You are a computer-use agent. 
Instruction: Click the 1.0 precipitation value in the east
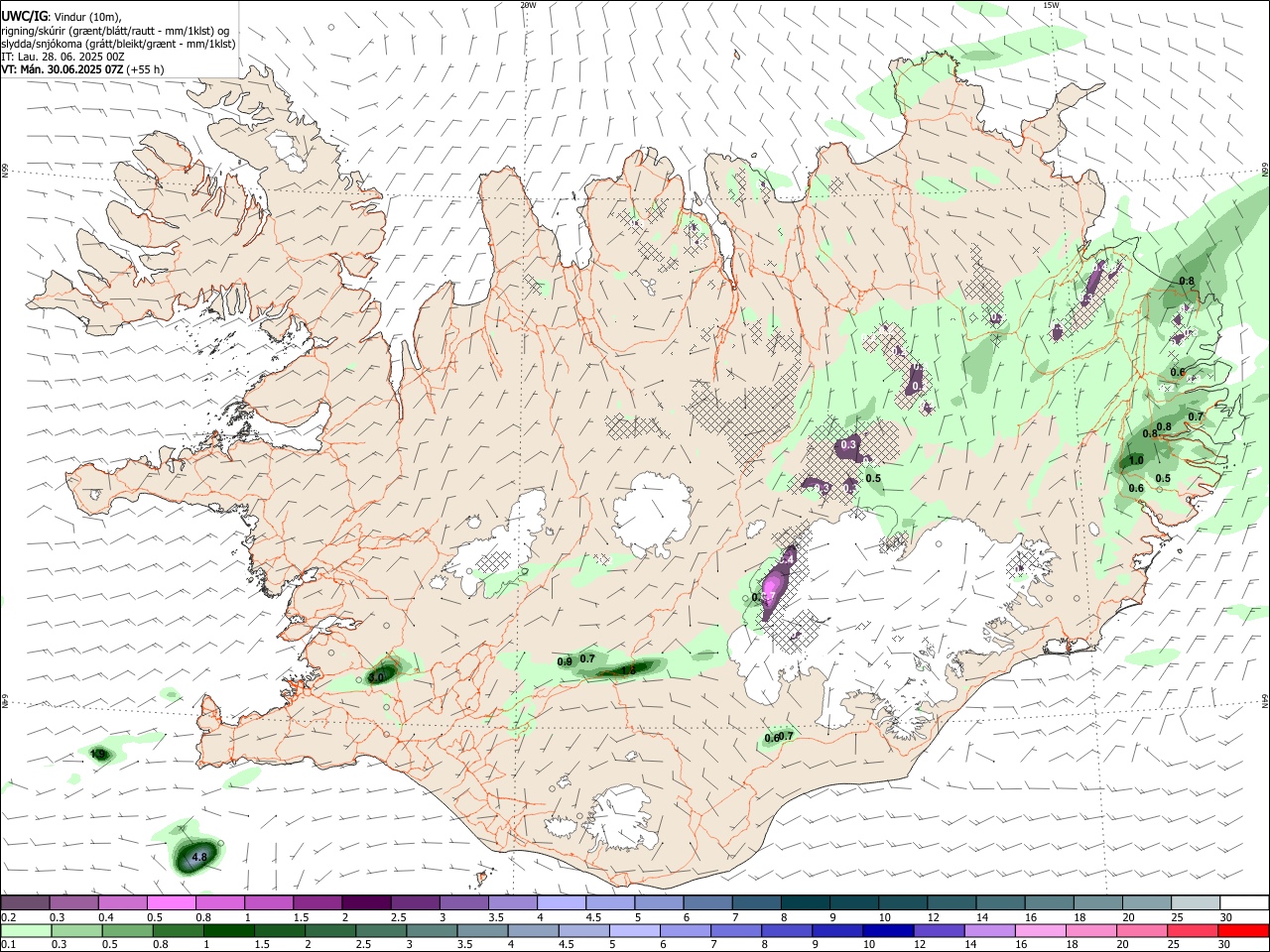[x=1136, y=460]
